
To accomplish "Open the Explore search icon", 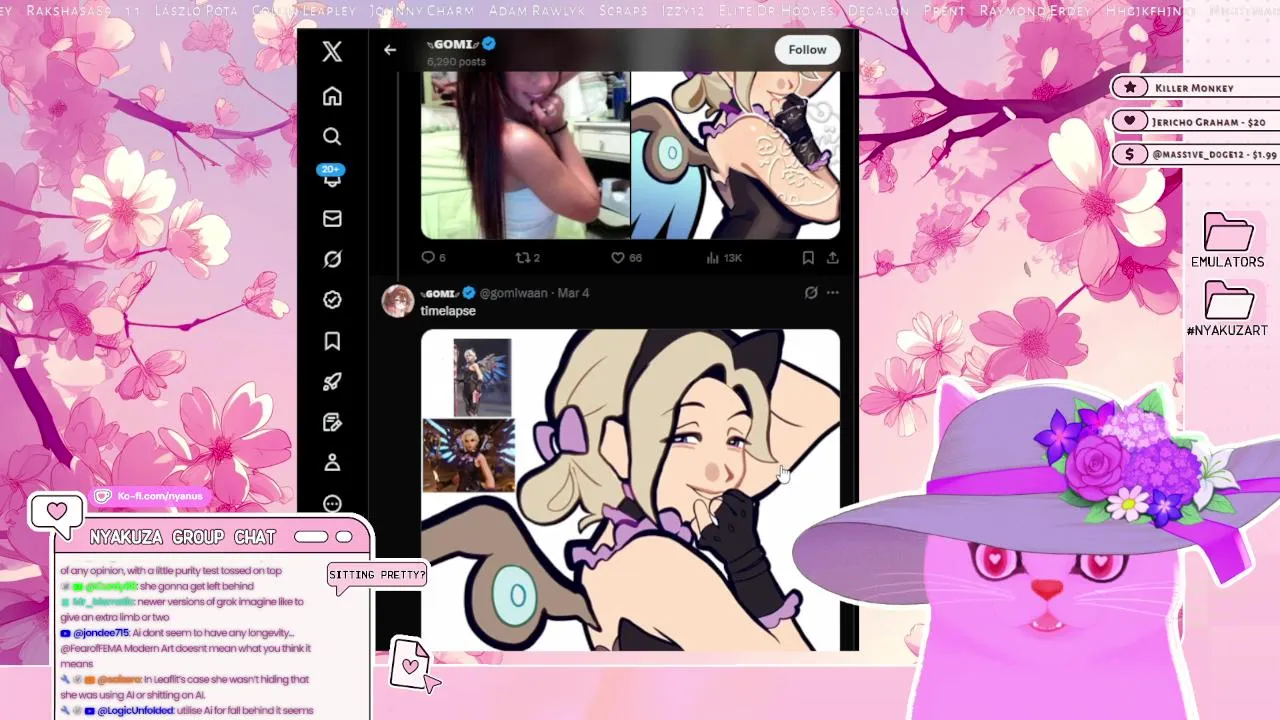I will 332,136.
